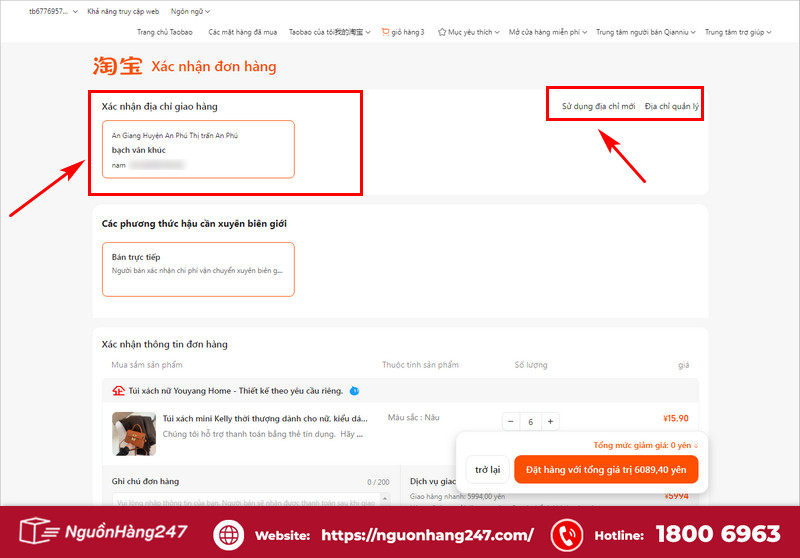
Task: Click the orange Đặt hàng order button
Action: [x=605, y=469]
